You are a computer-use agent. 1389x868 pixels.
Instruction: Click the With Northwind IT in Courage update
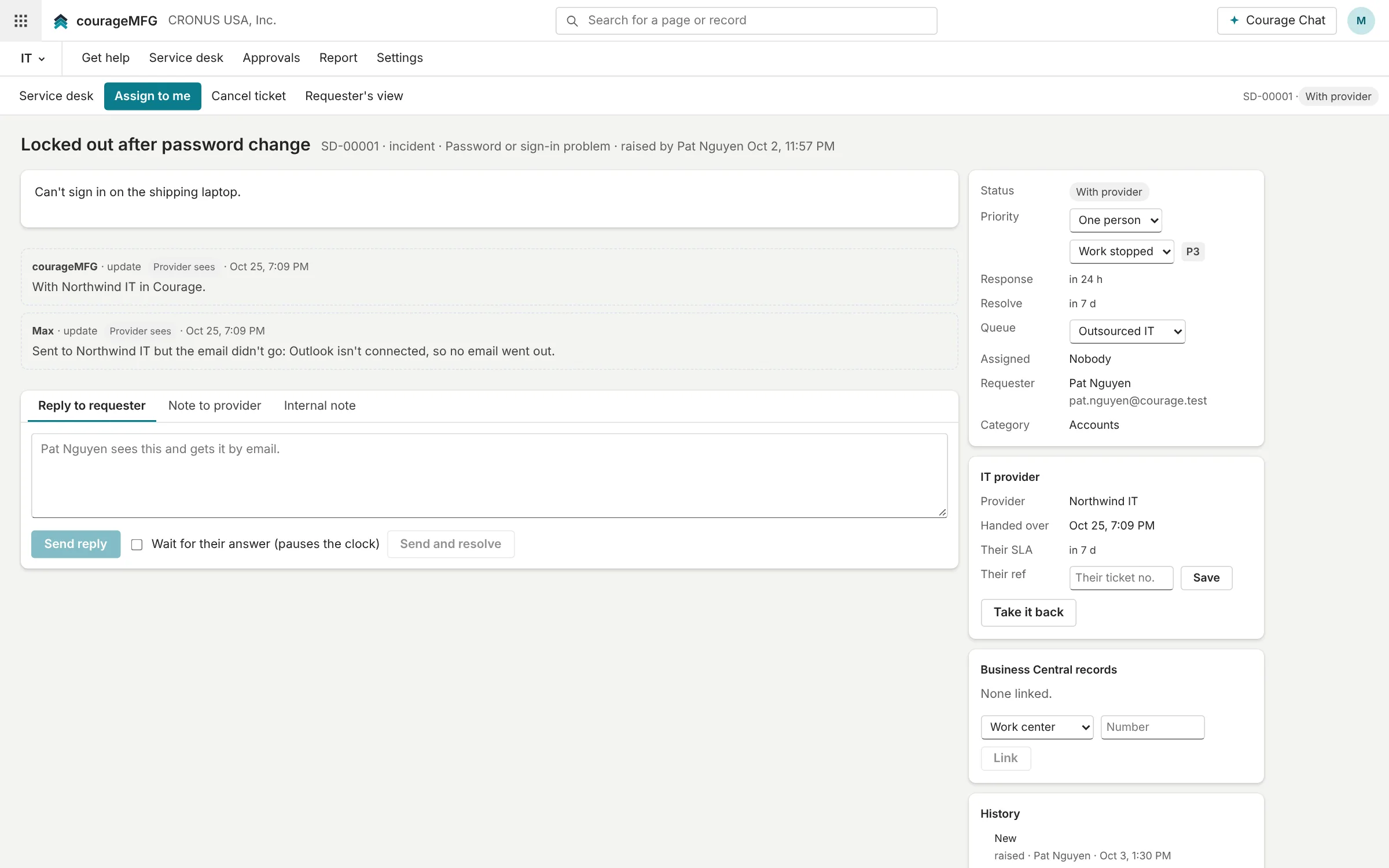point(489,277)
